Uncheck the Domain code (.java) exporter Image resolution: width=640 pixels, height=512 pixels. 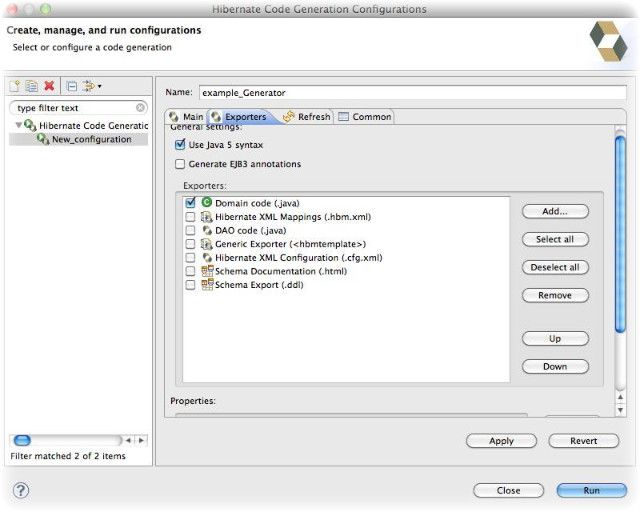click(190, 203)
